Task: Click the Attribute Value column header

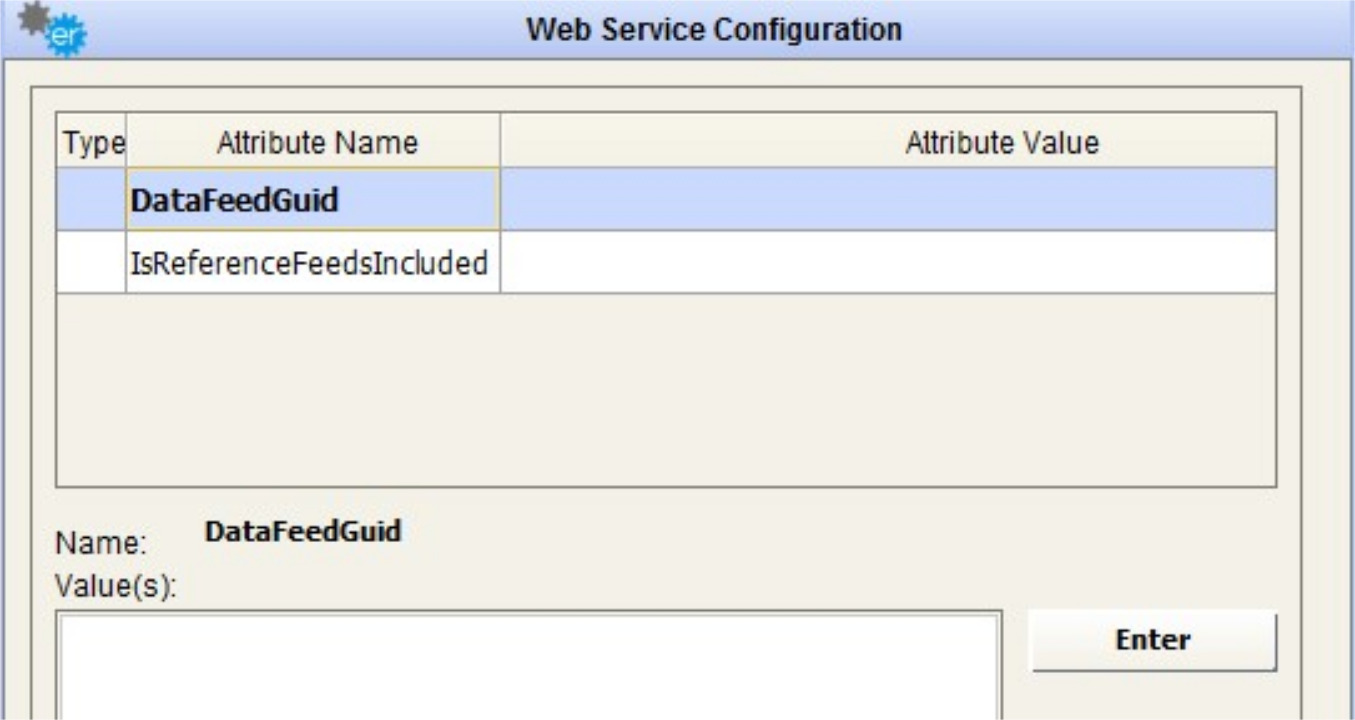Action: (1000, 143)
